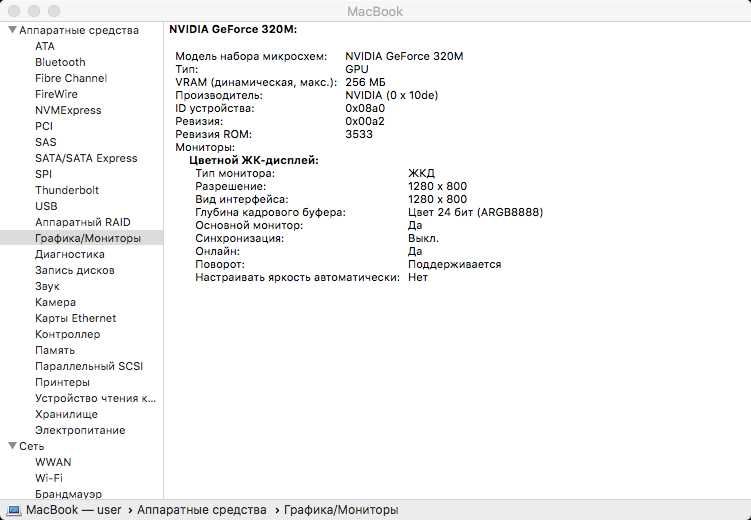Click the GPU type value
Screen dimensions: 751x520
tap(357, 69)
